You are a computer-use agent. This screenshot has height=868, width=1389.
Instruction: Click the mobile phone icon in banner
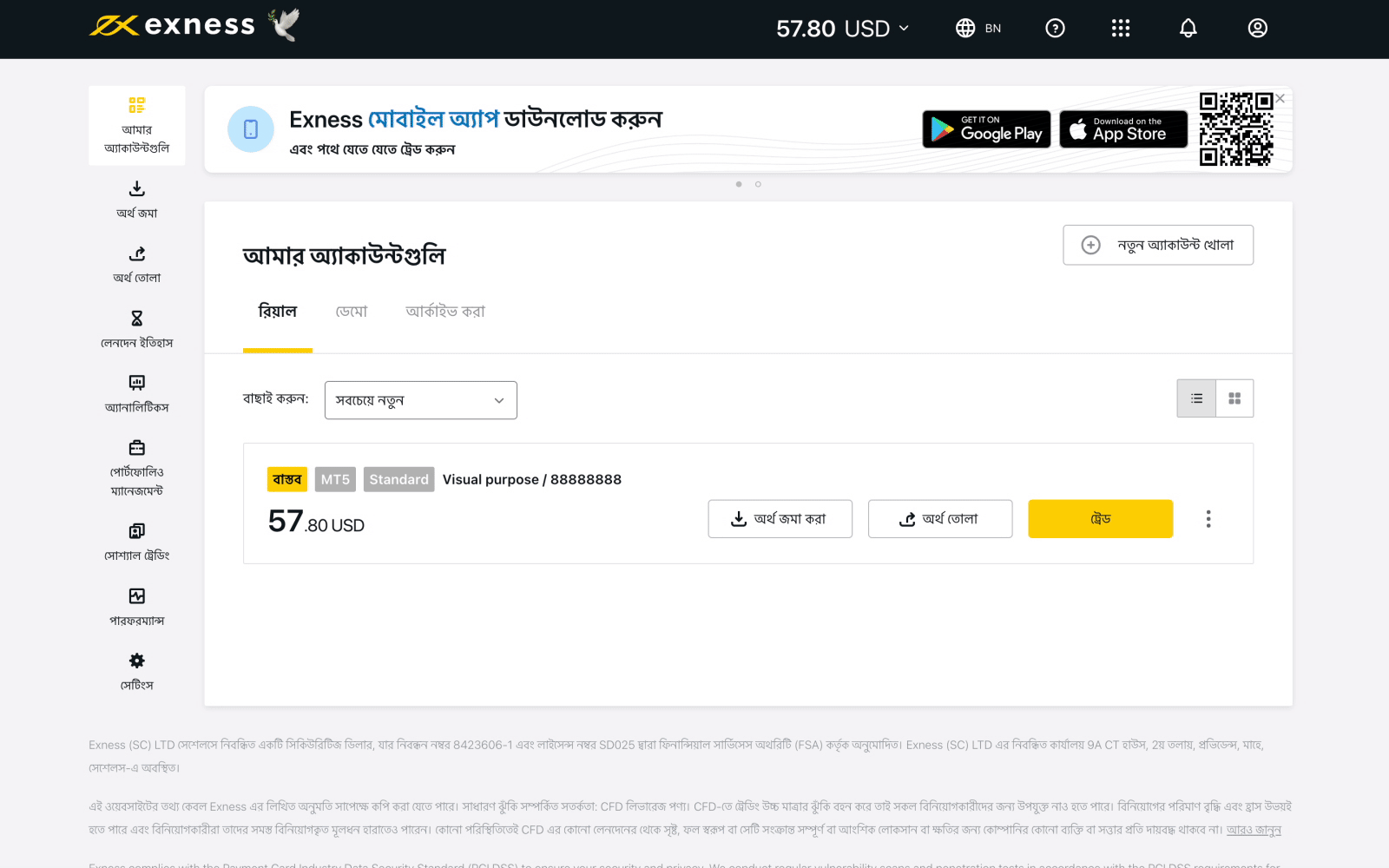[x=251, y=129]
